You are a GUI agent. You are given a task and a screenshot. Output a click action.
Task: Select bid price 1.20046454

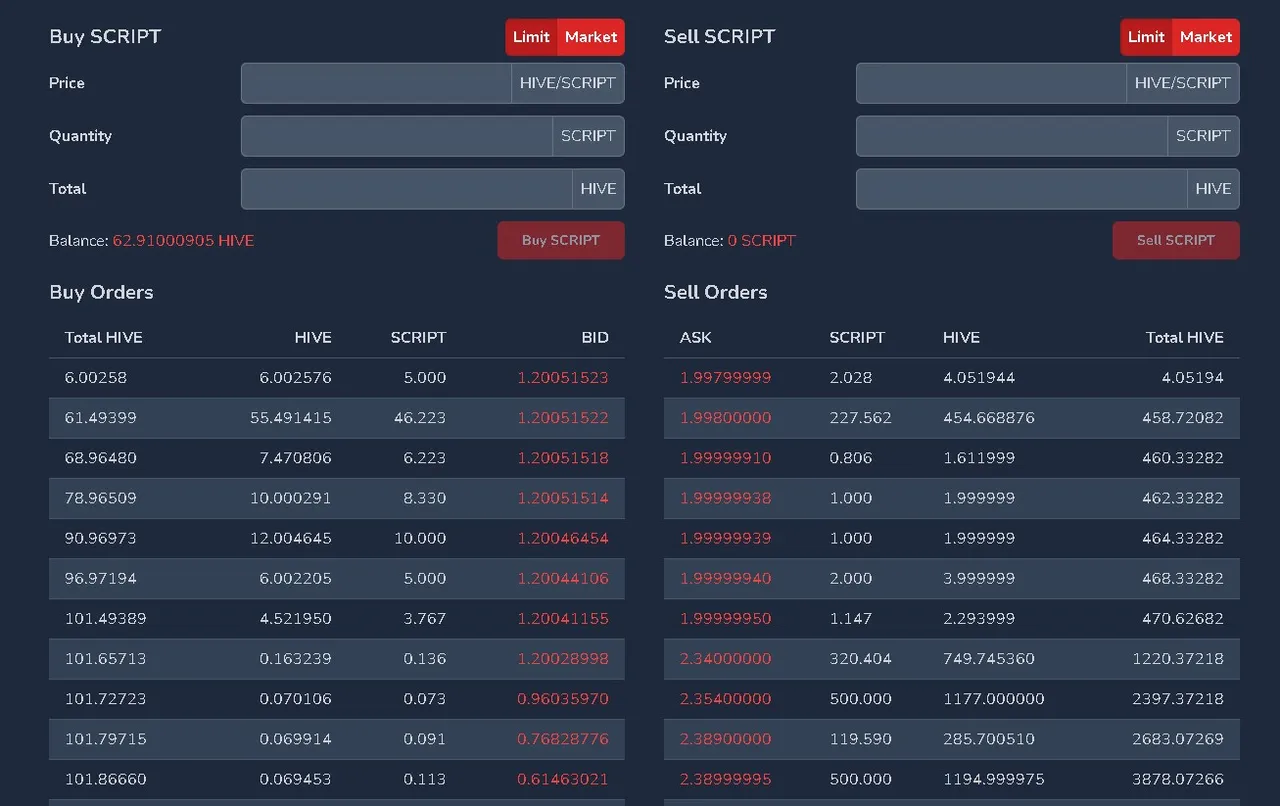563,538
